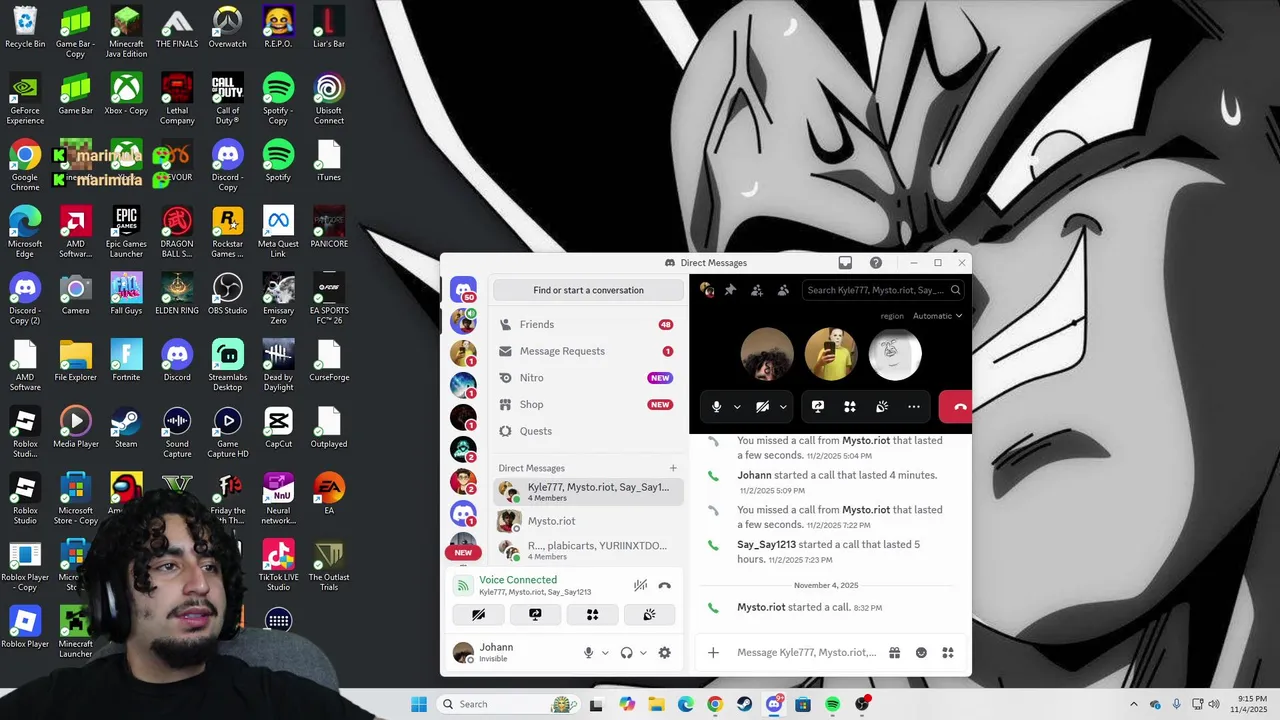Click Overwatch desktop icon
Image resolution: width=1280 pixels, height=720 pixels.
pyautogui.click(x=228, y=28)
